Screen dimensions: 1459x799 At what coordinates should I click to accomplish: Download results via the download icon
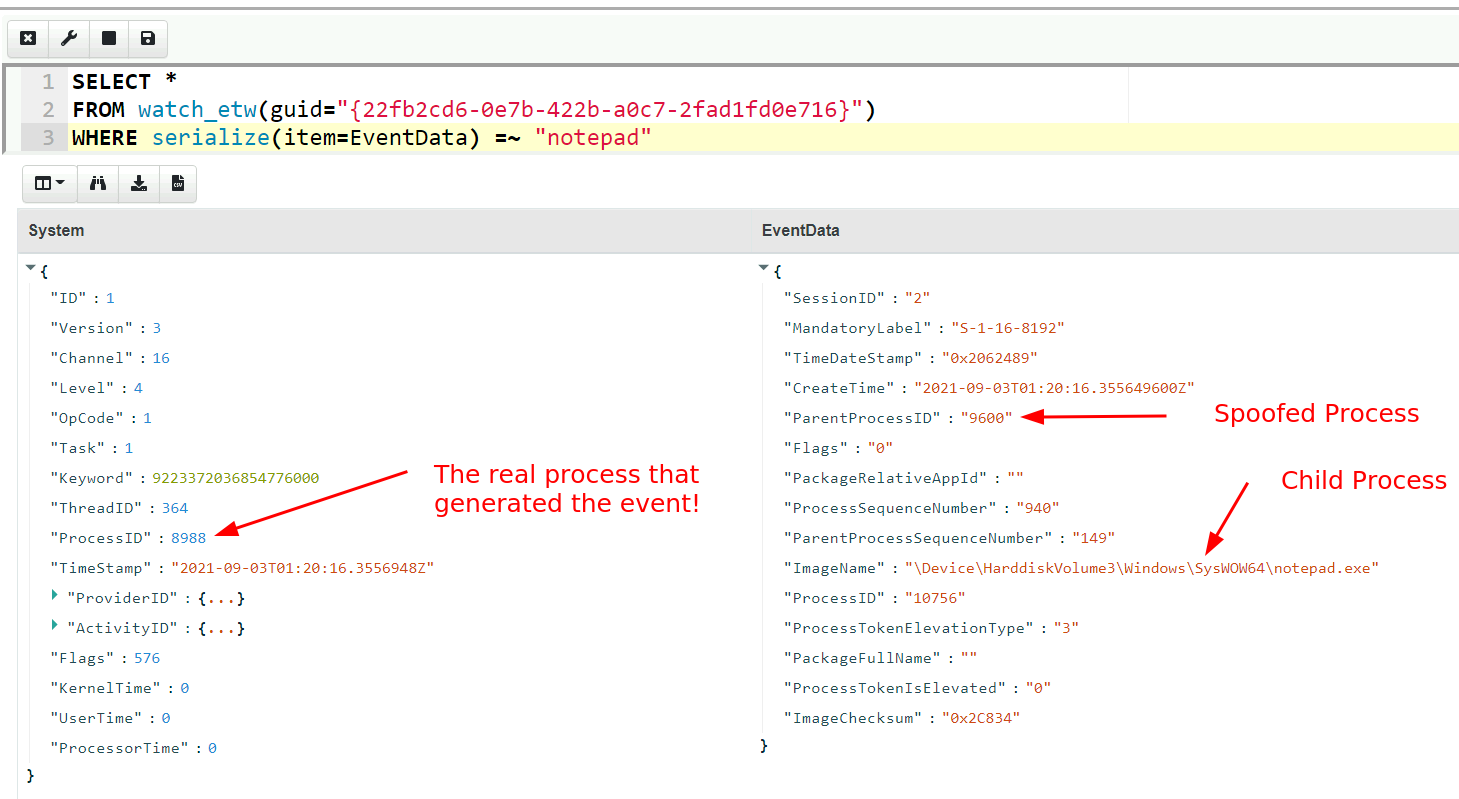[x=138, y=184]
